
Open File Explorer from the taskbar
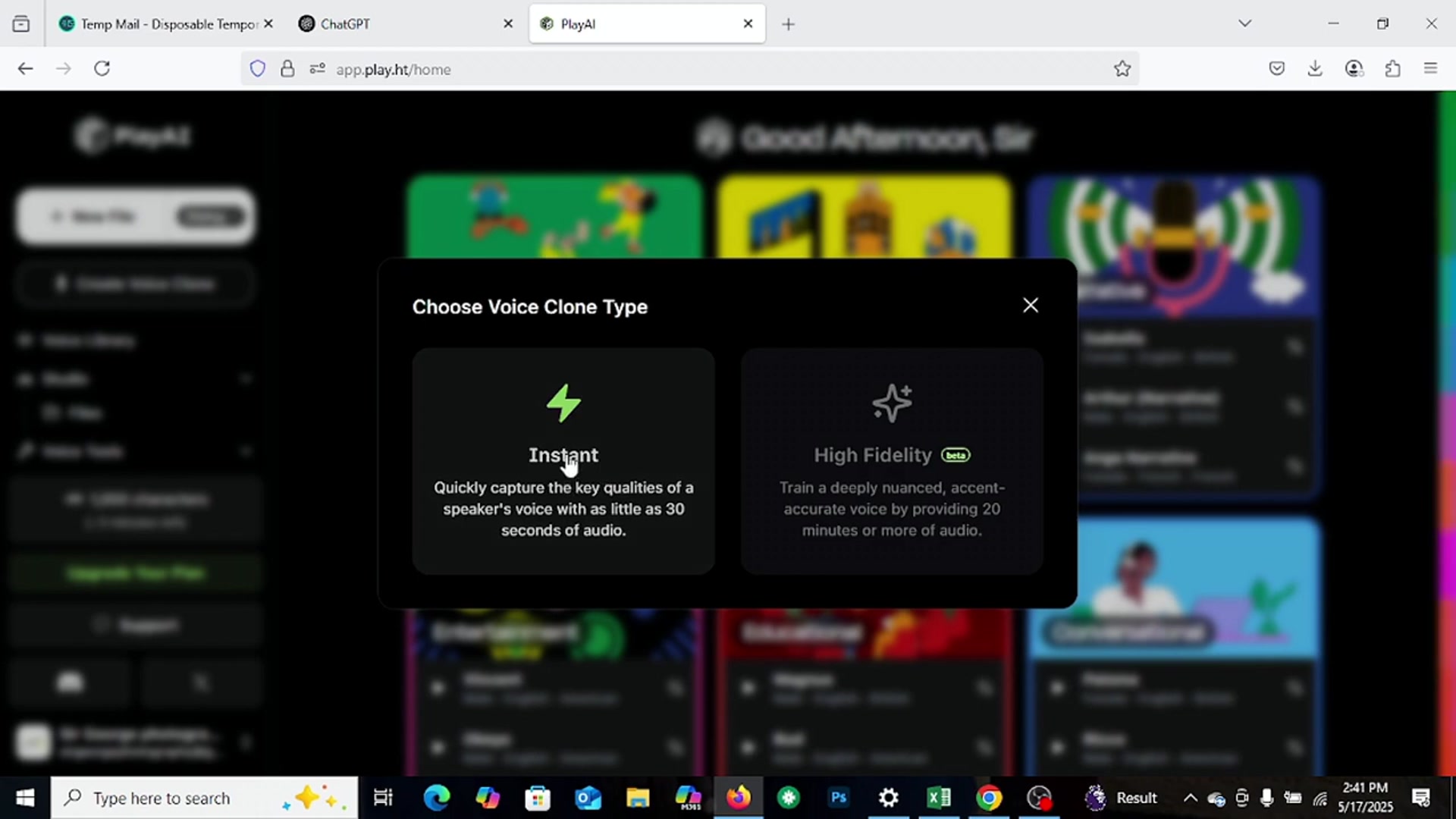click(x=638, y=798)
